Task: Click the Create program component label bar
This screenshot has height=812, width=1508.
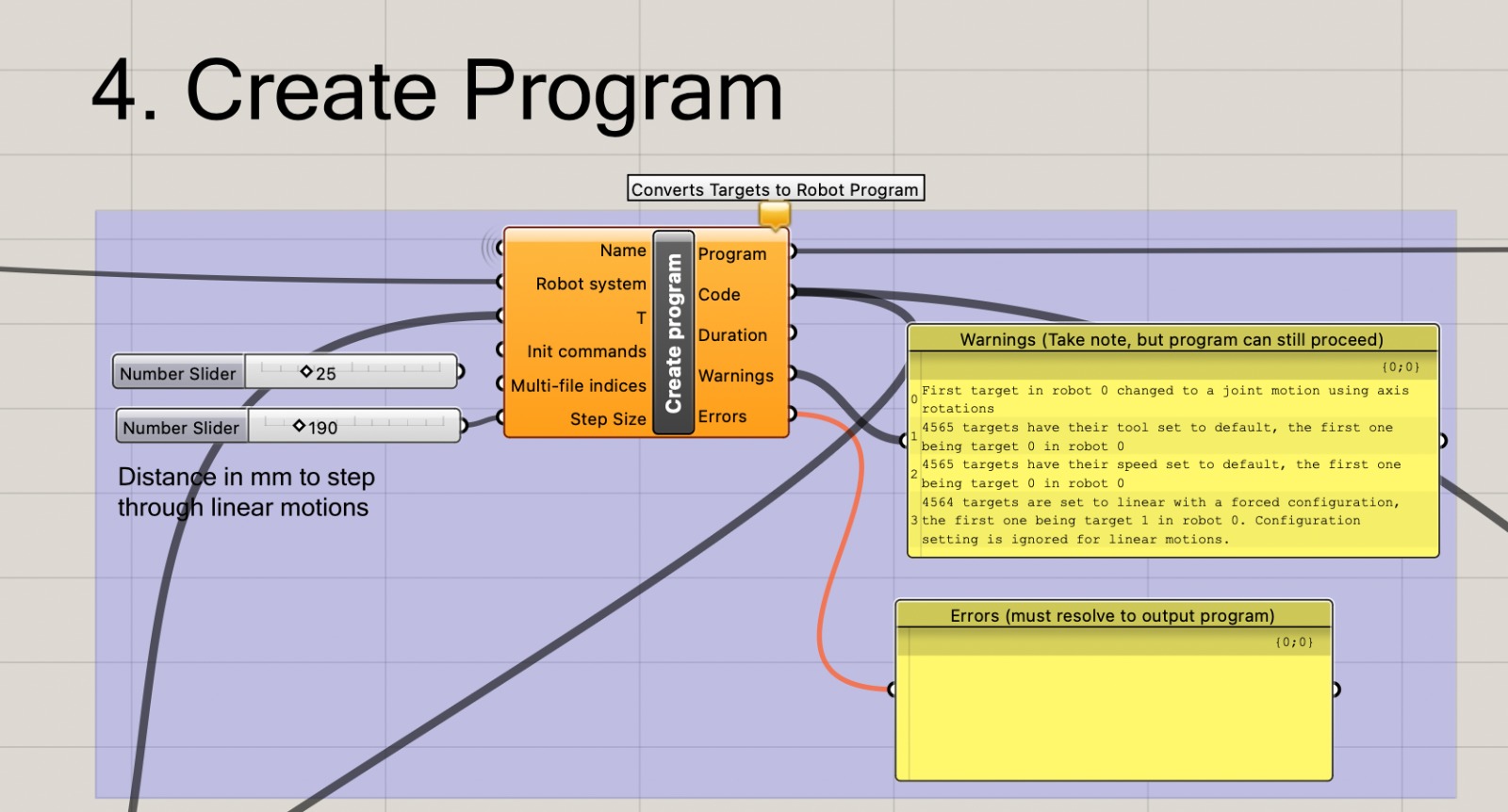Action: tap(673, 333)
